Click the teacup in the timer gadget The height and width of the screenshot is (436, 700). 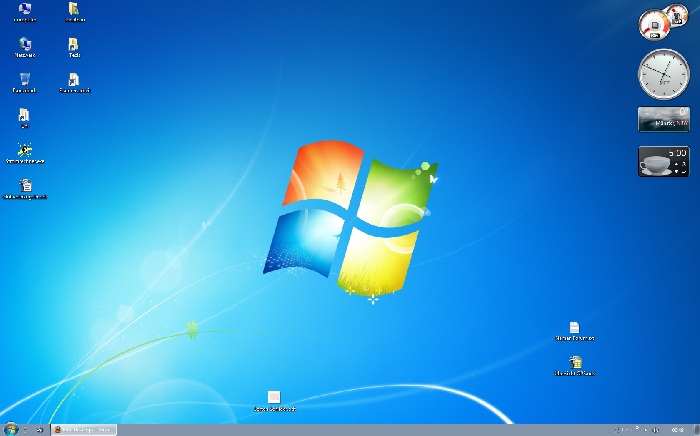pos(655,165)
